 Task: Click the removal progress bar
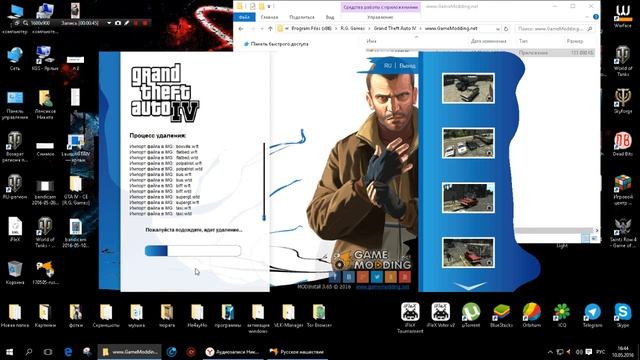click(x=193, y=251)
